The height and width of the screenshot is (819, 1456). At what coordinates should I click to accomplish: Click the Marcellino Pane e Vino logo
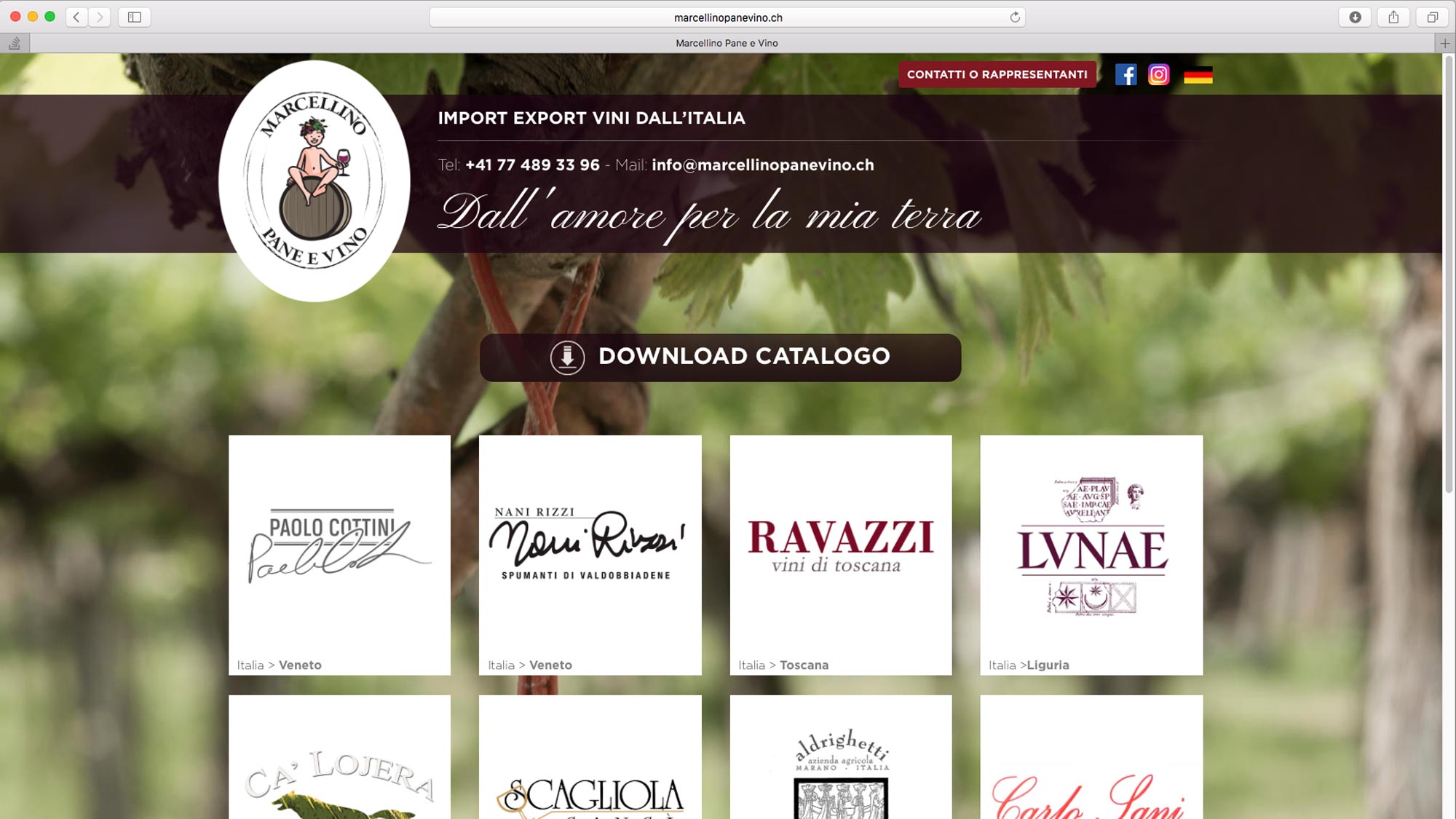[x=314, y=182]
